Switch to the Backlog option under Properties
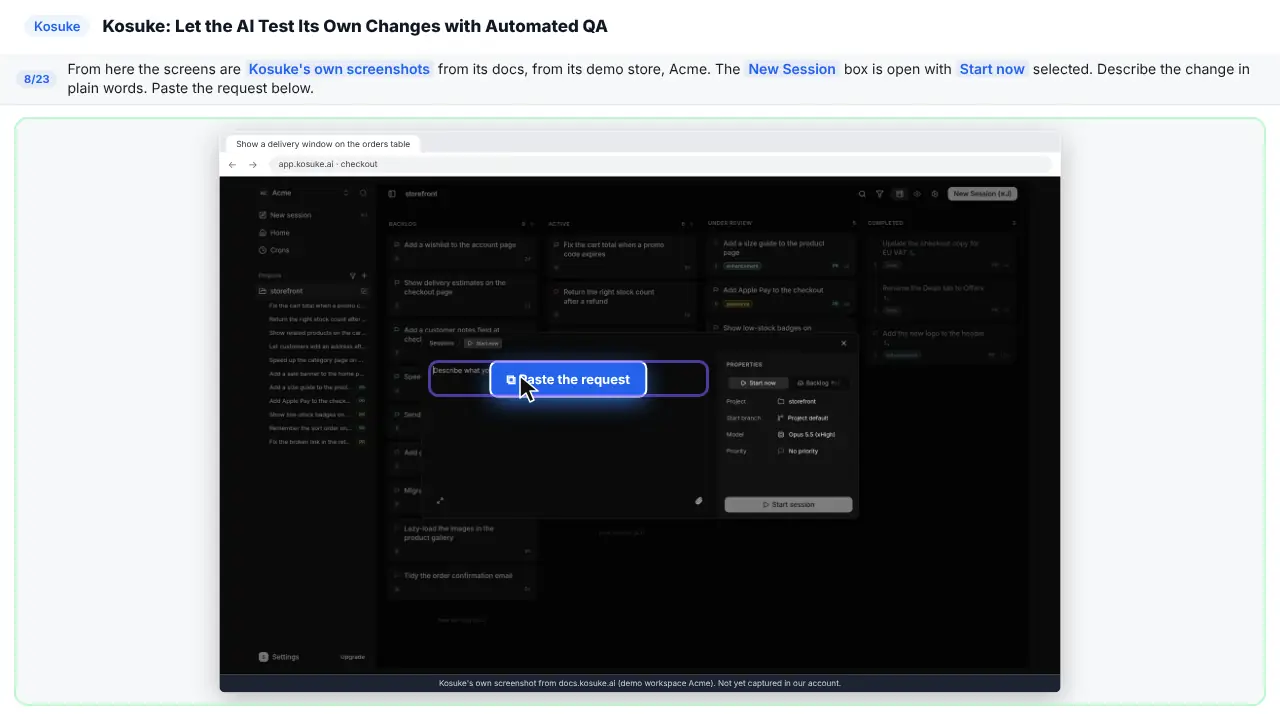This screenshot has width=1280, height=720. [818, 383]
